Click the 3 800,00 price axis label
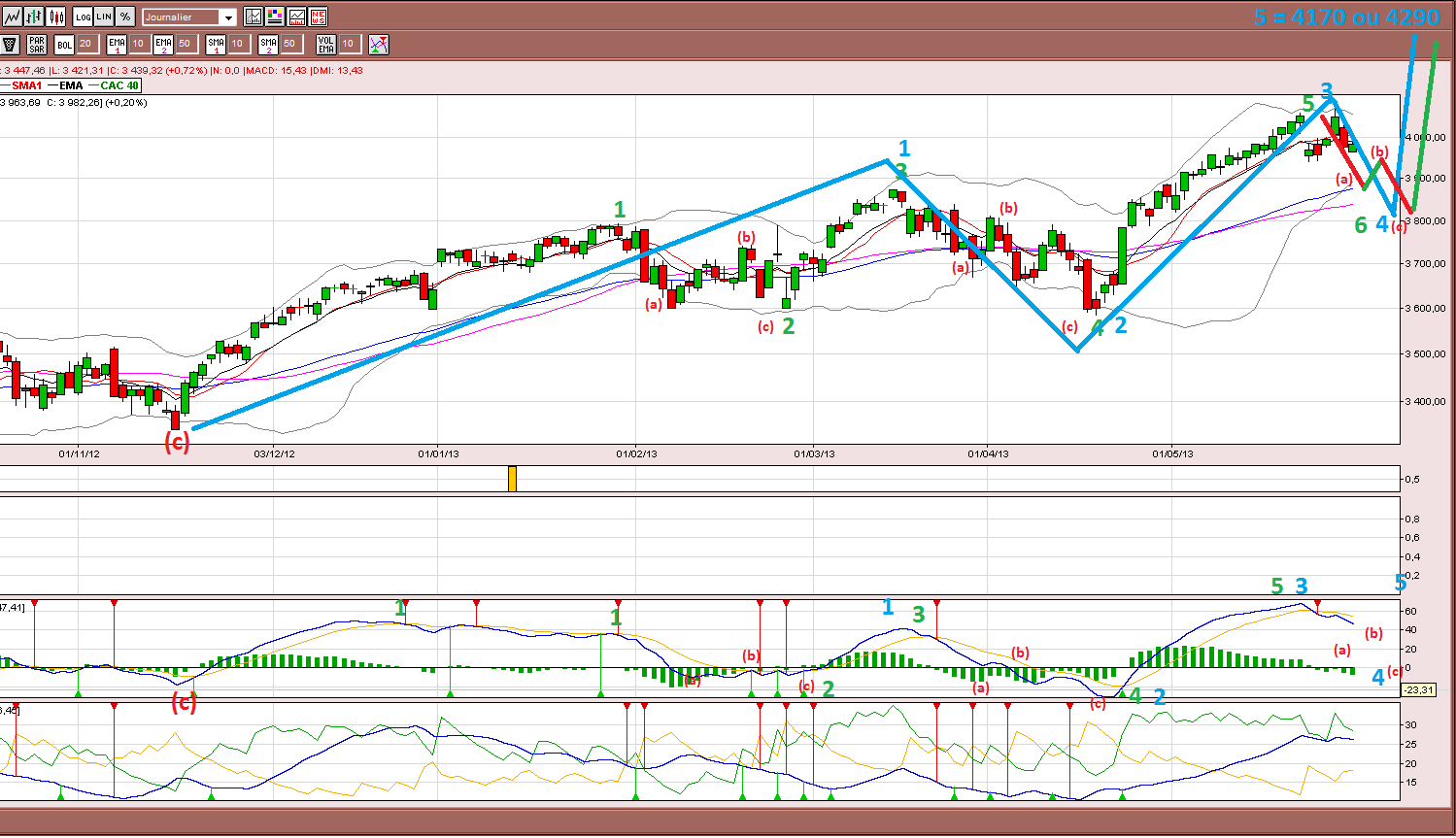The width and height of the screenshot is (1456, 838). (x=1426, y=220)
